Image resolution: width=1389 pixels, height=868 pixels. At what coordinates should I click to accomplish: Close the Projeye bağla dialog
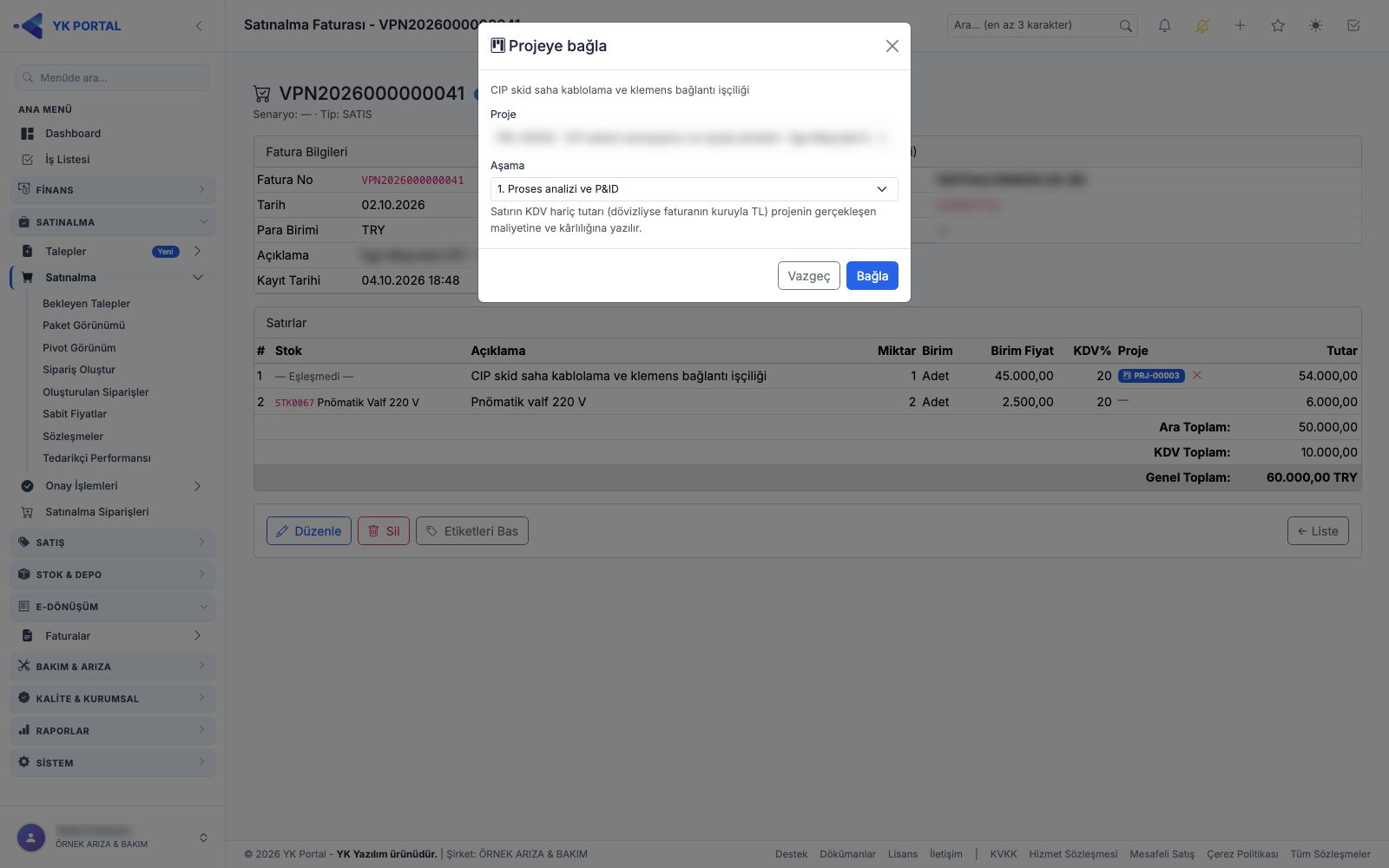click(x=892, y=46)
